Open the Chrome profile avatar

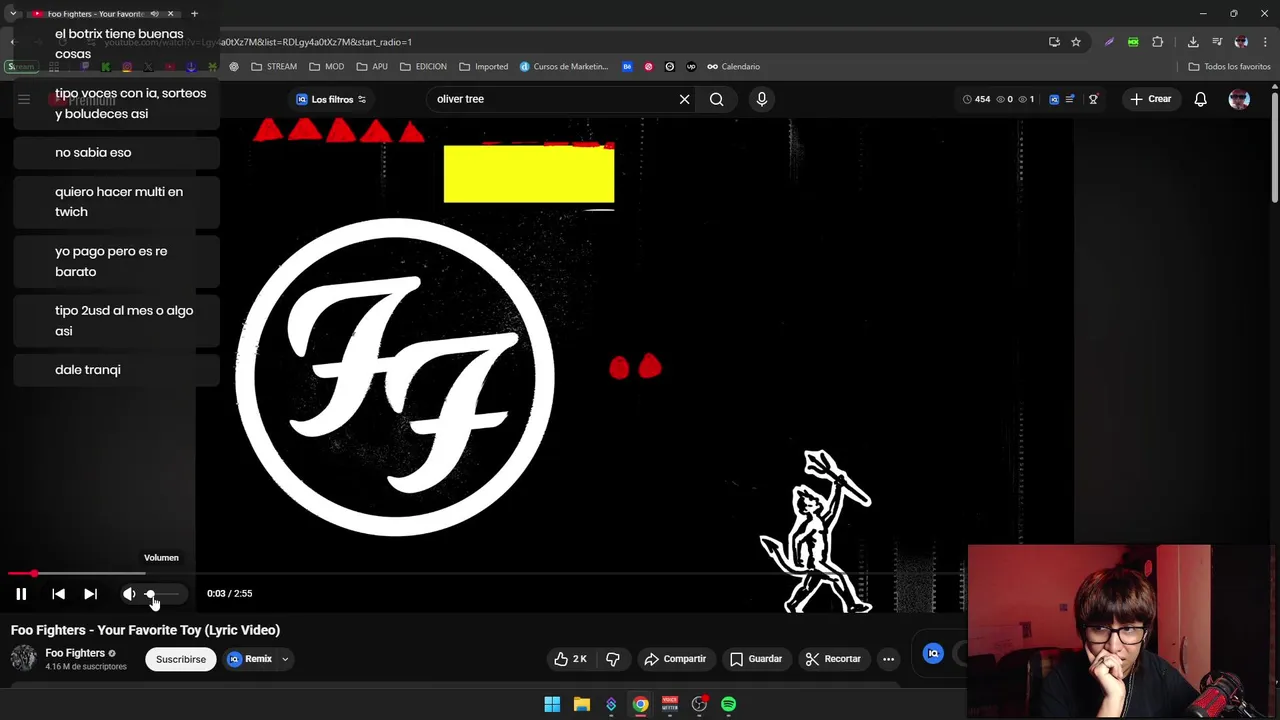click(x=1241, y=42)
